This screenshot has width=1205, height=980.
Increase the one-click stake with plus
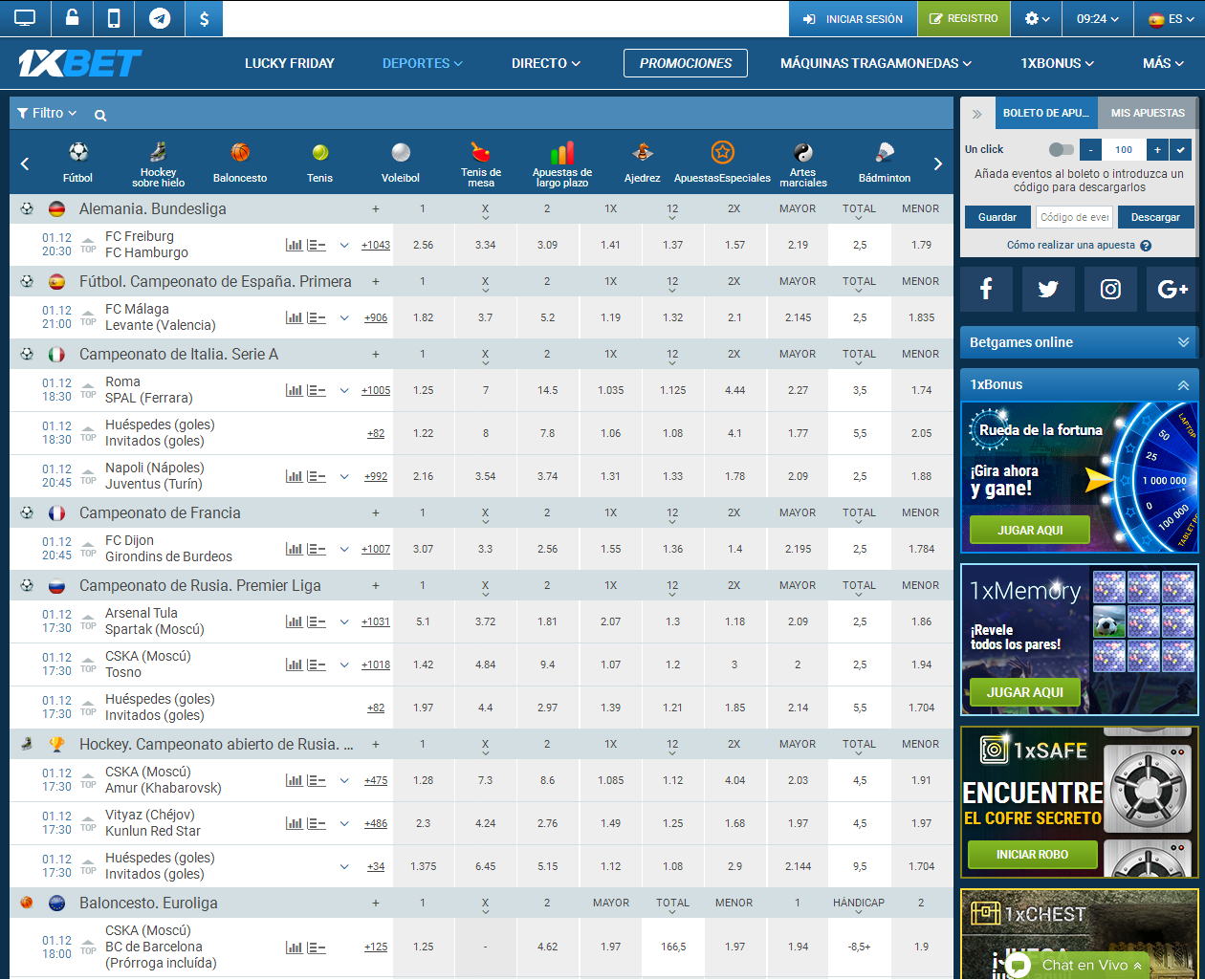click(1157, 149)
